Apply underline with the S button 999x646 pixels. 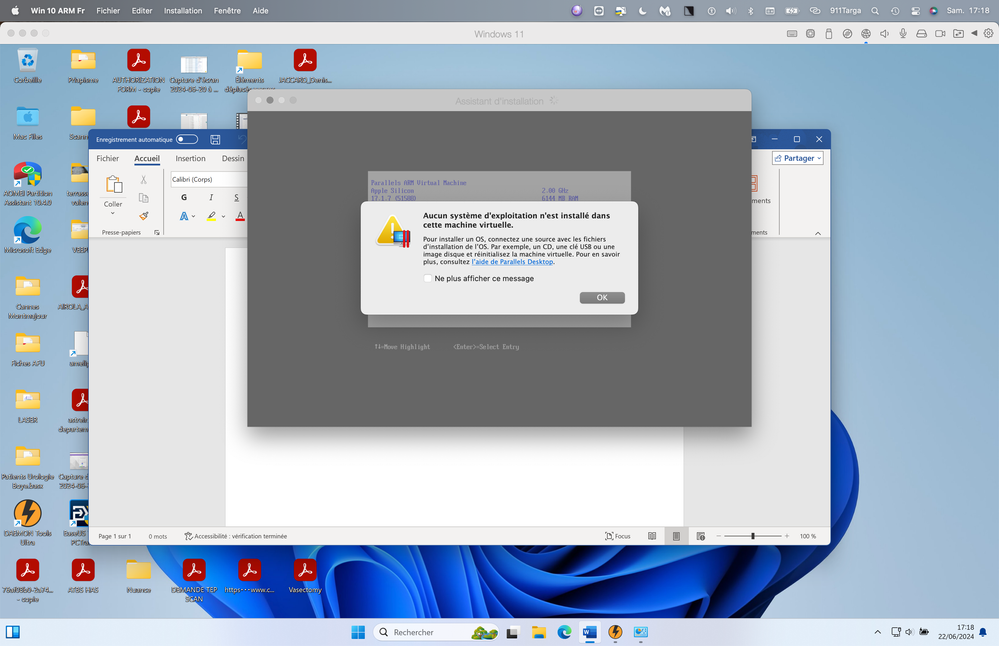click(x=236, y=197)
